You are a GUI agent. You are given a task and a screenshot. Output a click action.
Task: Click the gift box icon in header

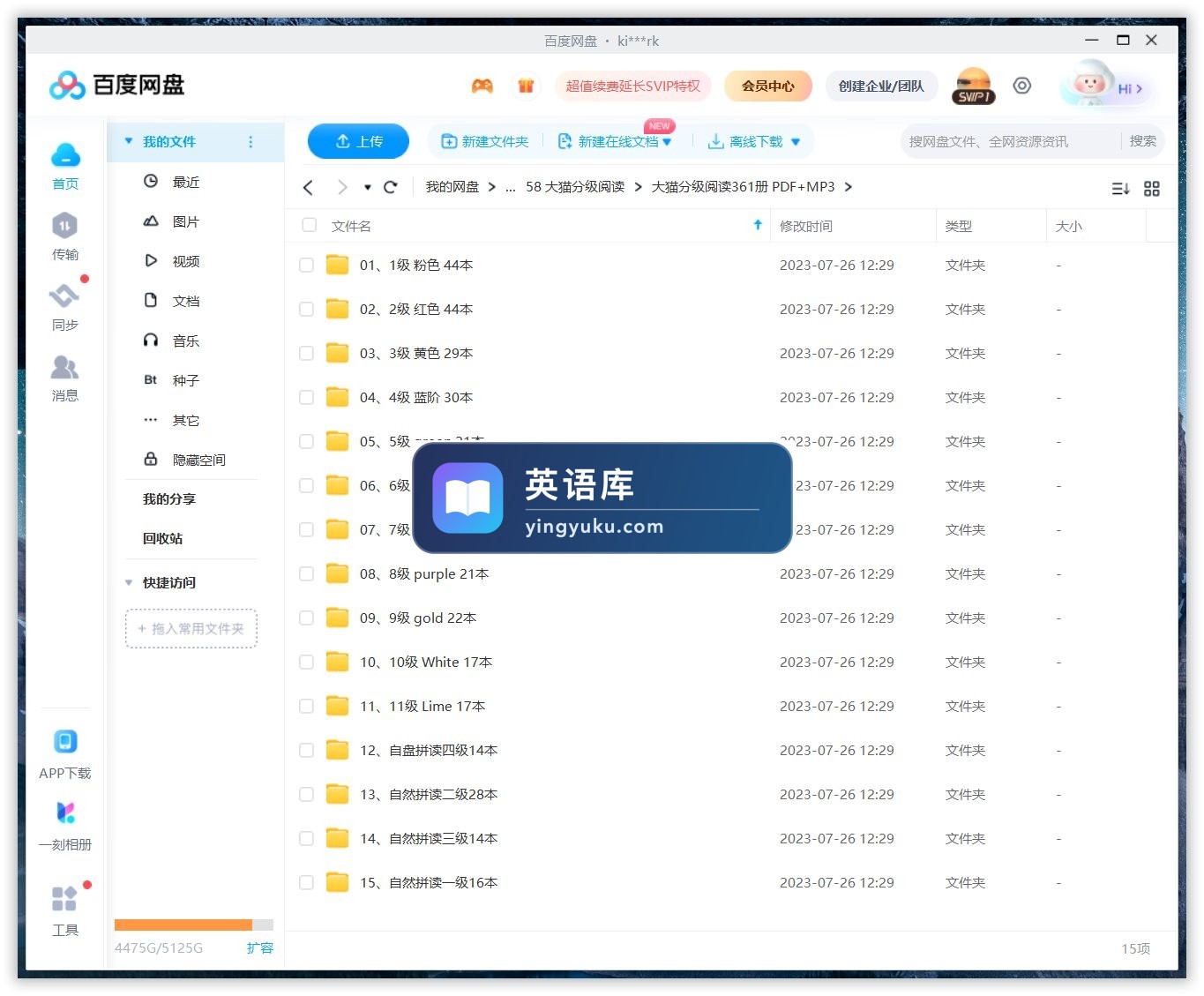[x=526, y=86]
